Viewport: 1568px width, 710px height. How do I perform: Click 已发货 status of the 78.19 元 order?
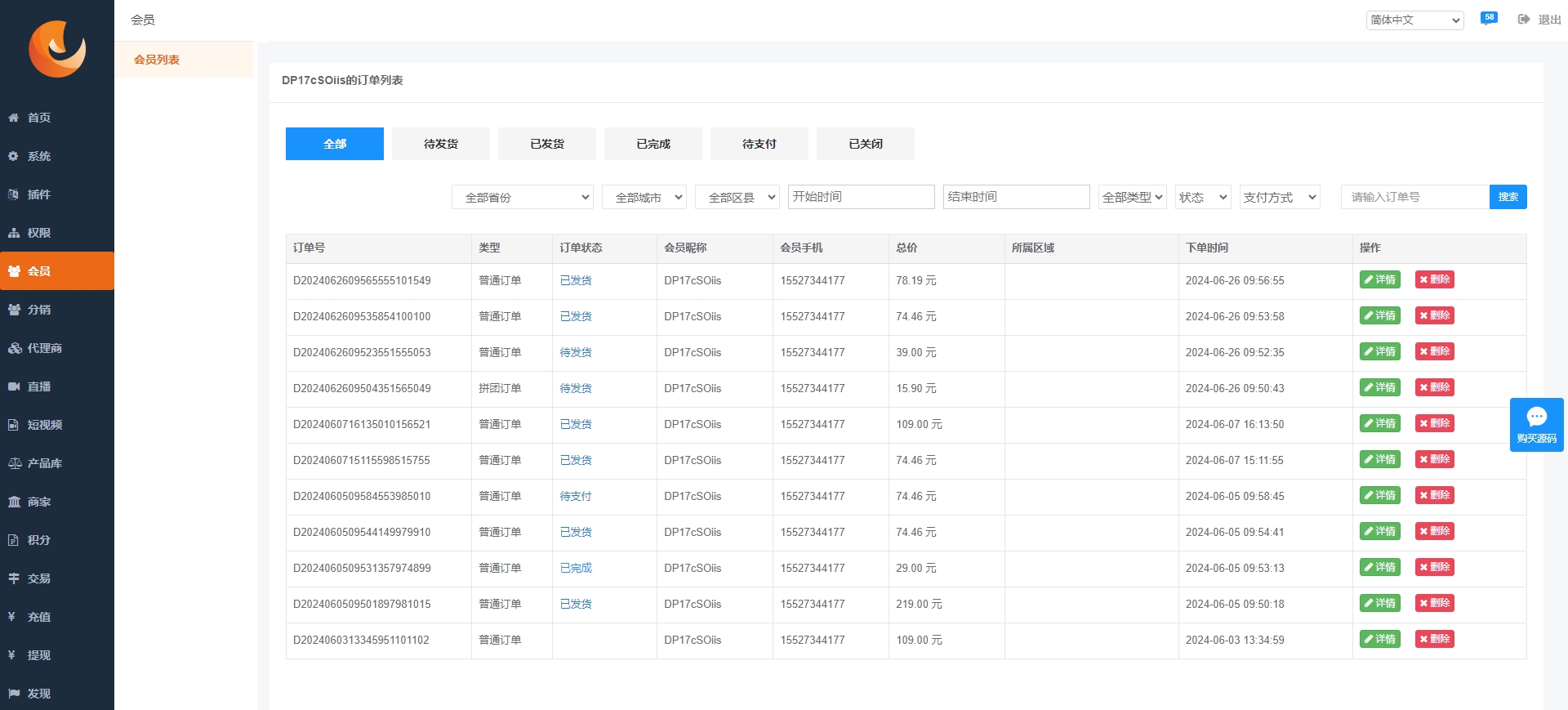(576, 280)
